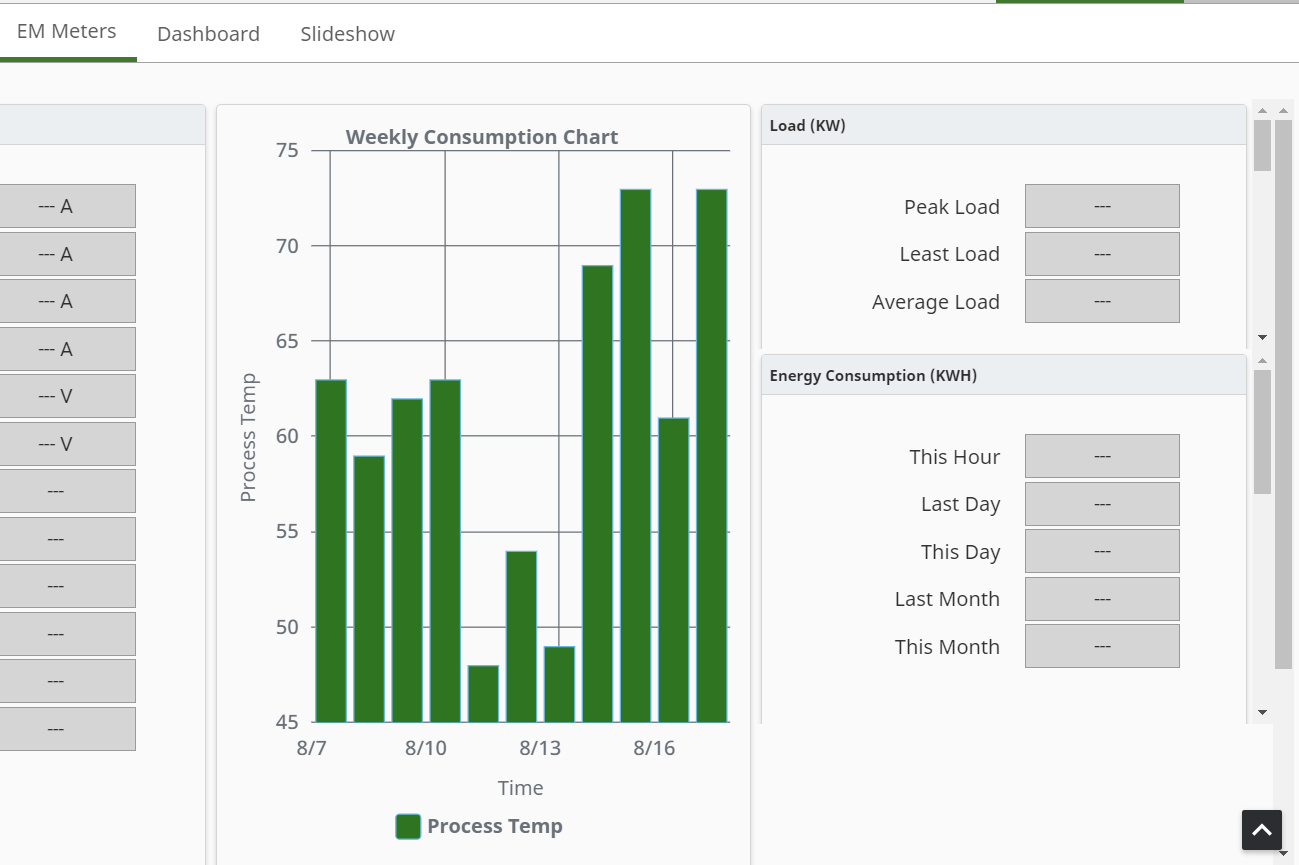Click the Process Temp legend label
This screenshot has width=1299, height=865.
pos(495,826)
